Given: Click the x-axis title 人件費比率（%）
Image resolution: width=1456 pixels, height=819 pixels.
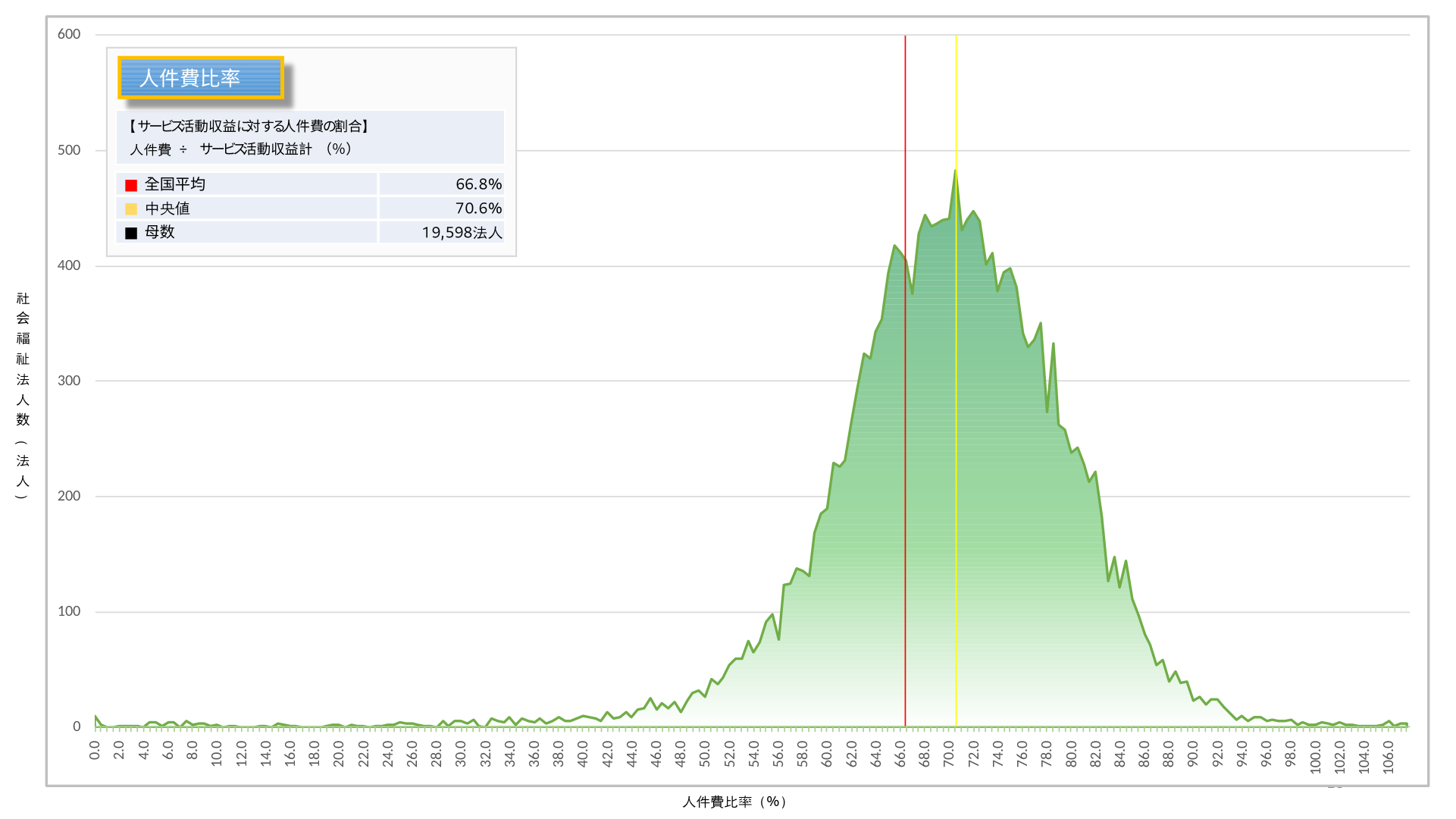Looking at the screenshot, I should (734, 802).
